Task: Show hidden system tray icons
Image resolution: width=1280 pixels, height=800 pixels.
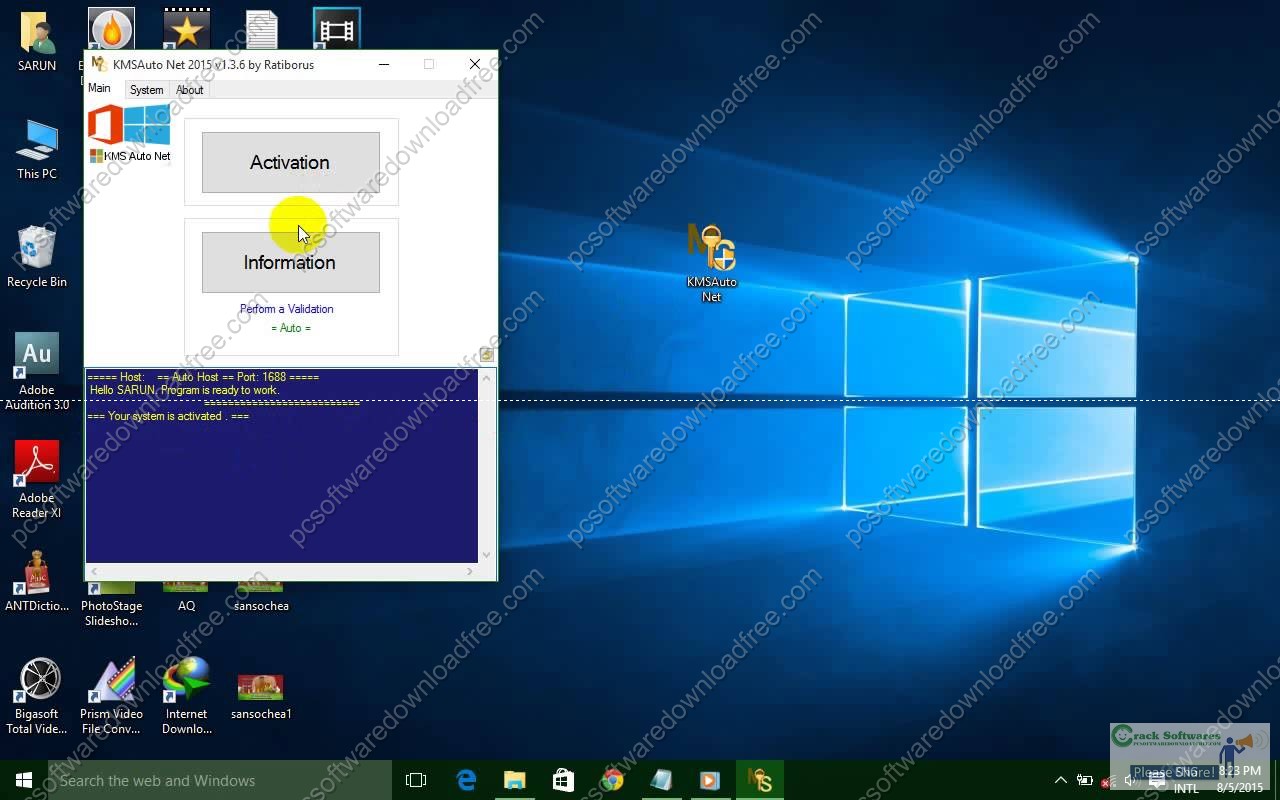Action: pos(1060,780)
